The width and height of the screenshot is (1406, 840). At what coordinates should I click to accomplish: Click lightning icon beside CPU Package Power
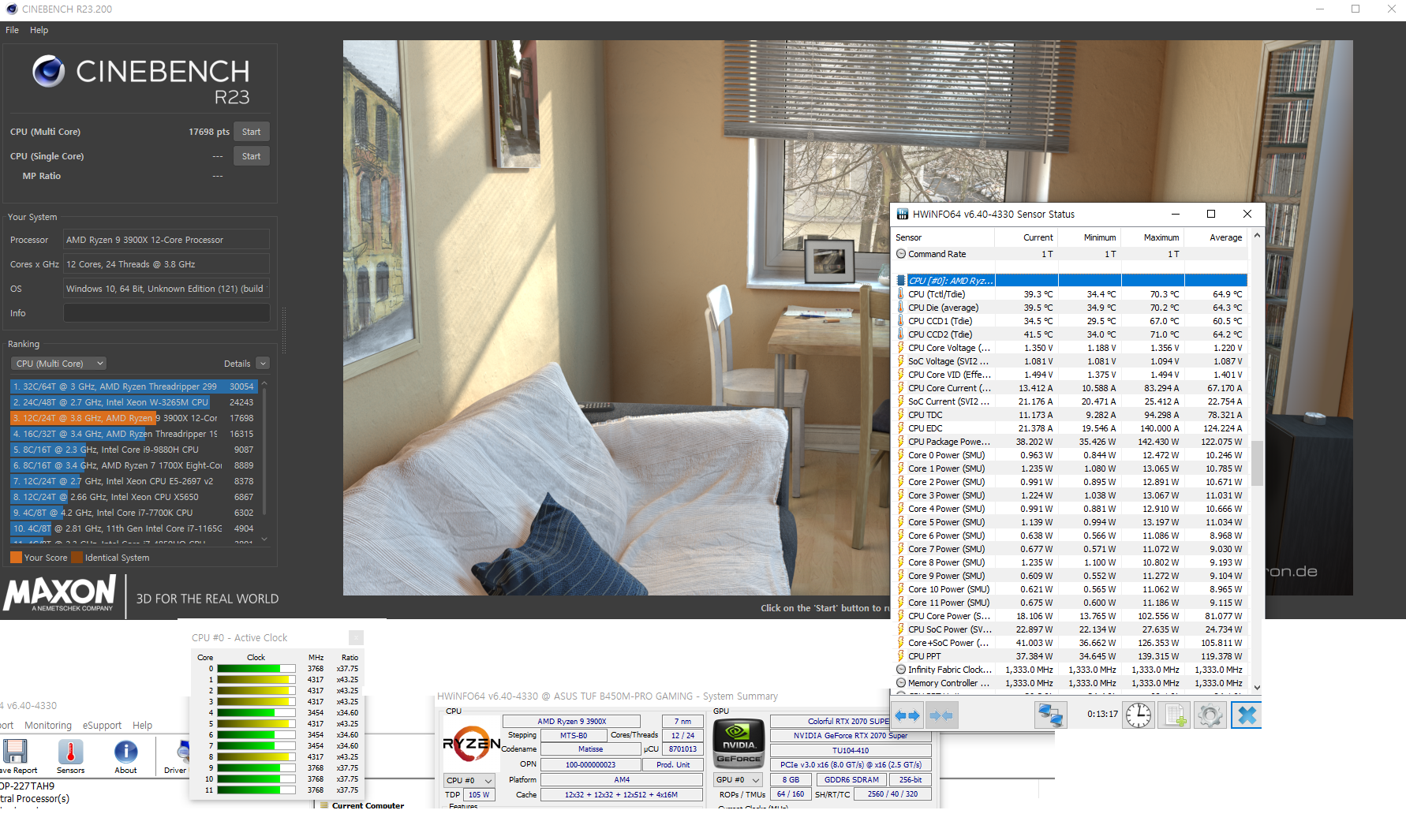pyautogui.click(x=901, y=442)
